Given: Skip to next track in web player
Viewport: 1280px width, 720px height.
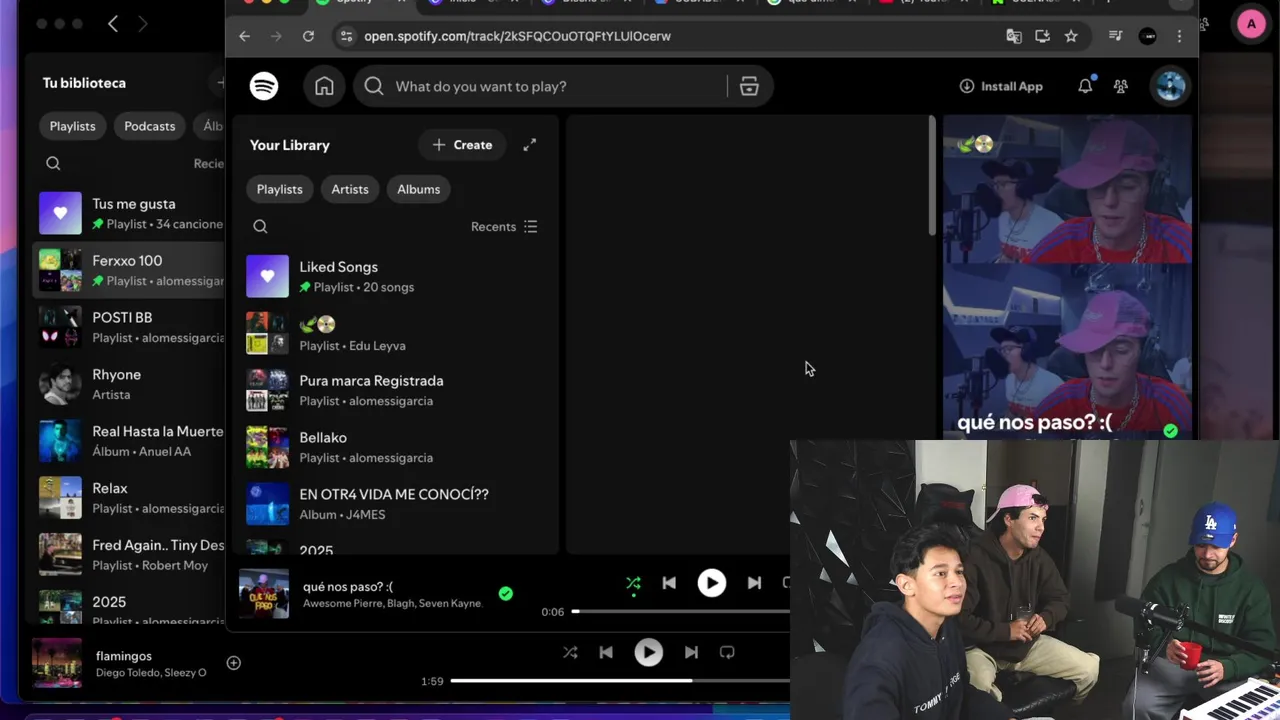Looking at the screenshot, I should 754,583.
